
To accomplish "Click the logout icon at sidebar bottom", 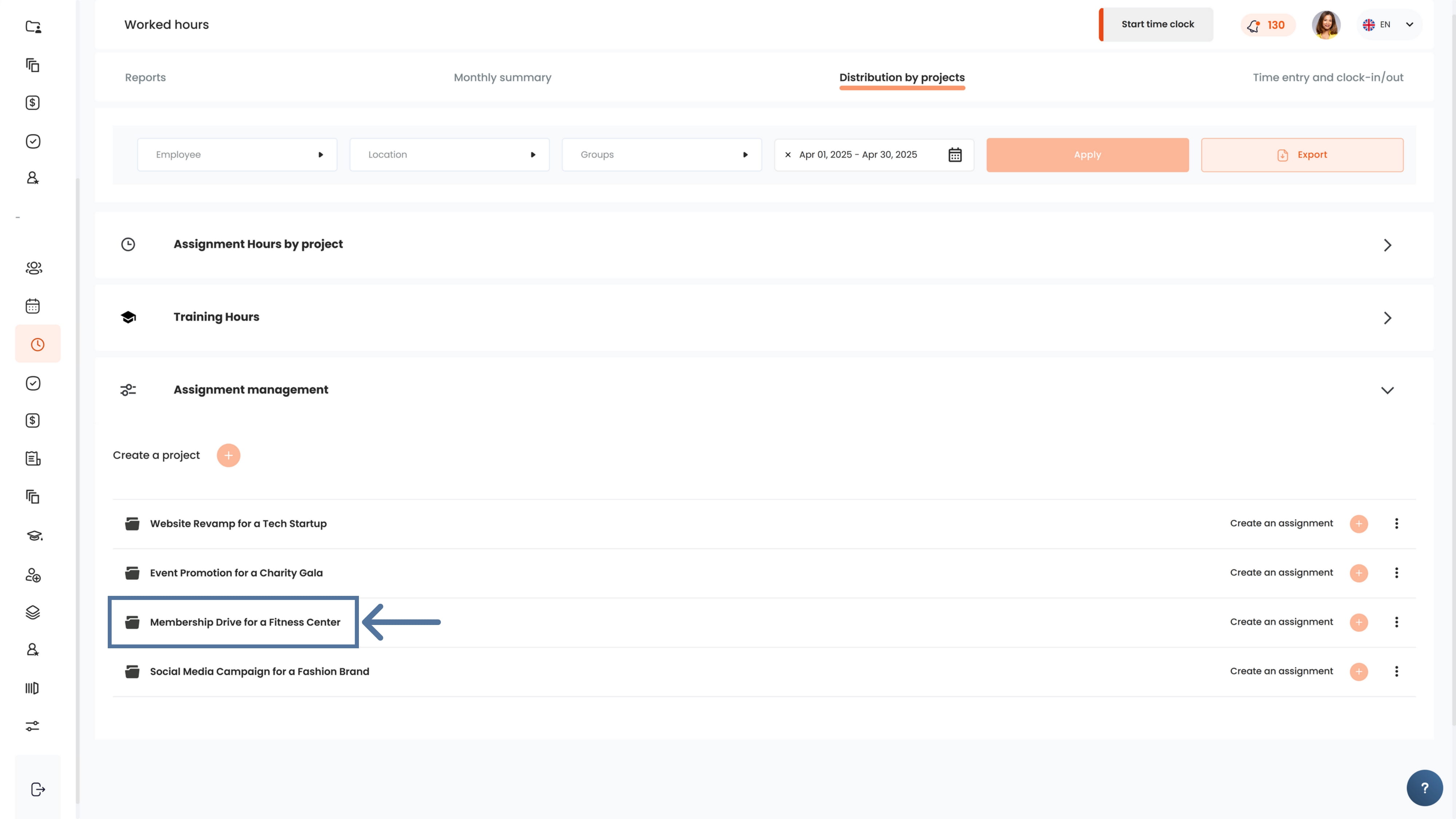I will [37, 790].
